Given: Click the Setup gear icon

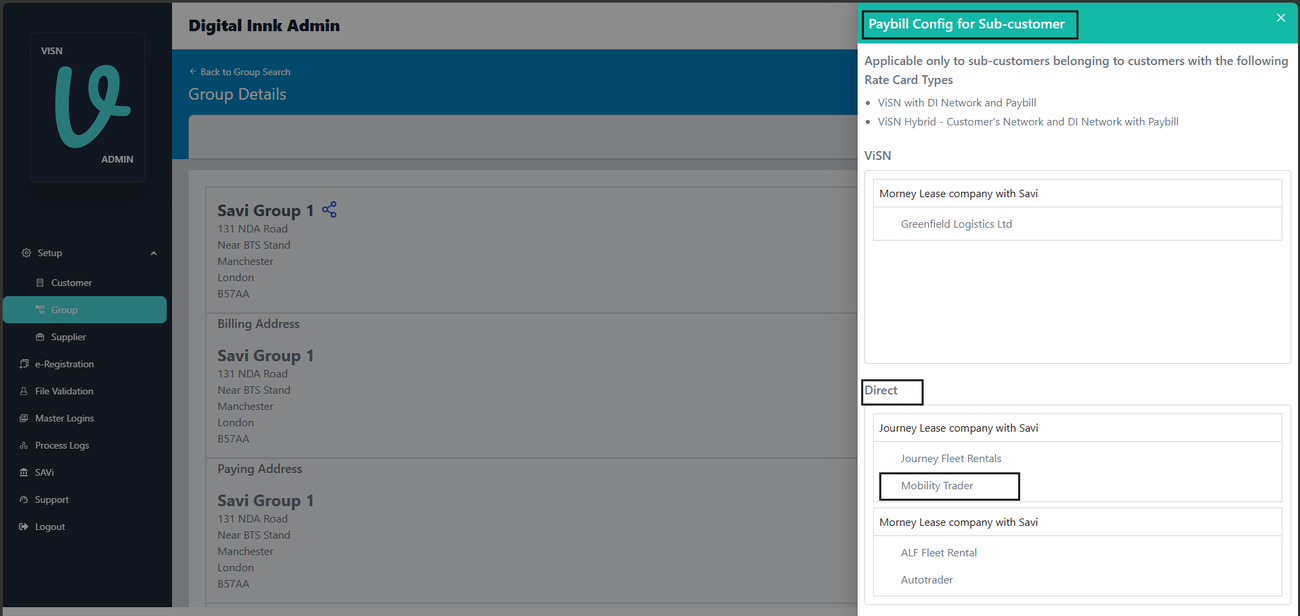Looking at the screenshot, I should click(x=26, y=253).
